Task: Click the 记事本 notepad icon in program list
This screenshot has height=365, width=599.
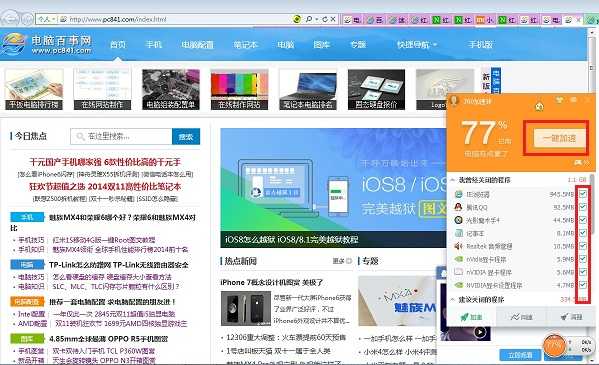Action: tap(458, 233)
